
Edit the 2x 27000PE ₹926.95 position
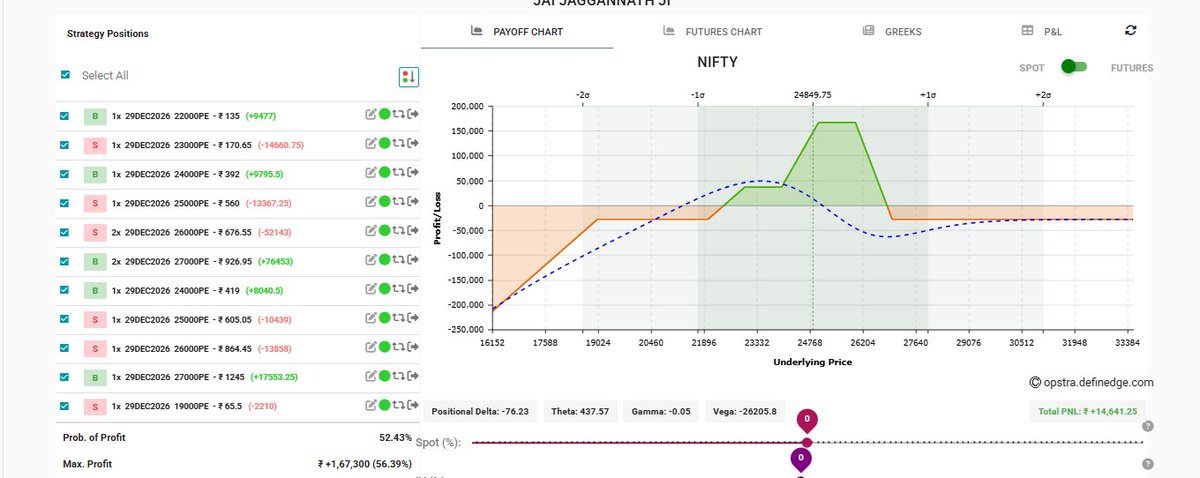371,261
